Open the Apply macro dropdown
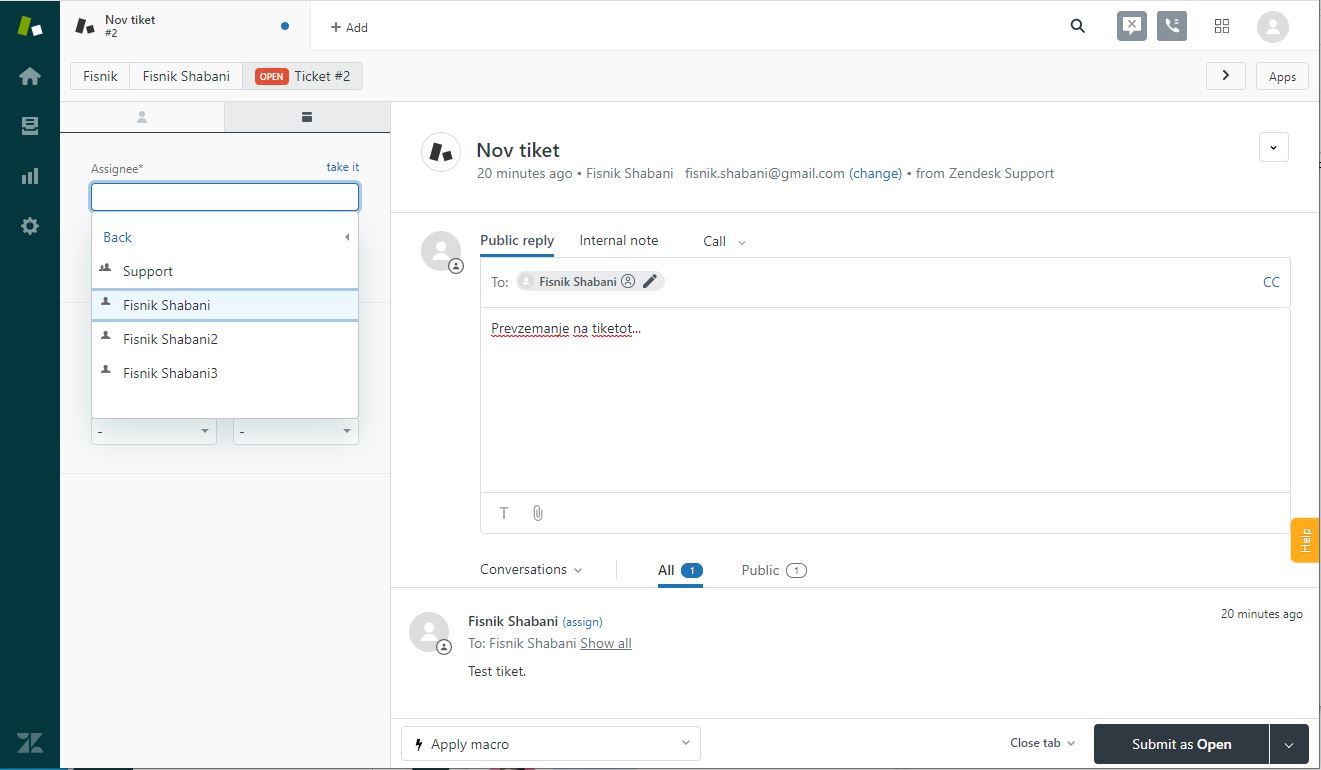 [550, 744]
